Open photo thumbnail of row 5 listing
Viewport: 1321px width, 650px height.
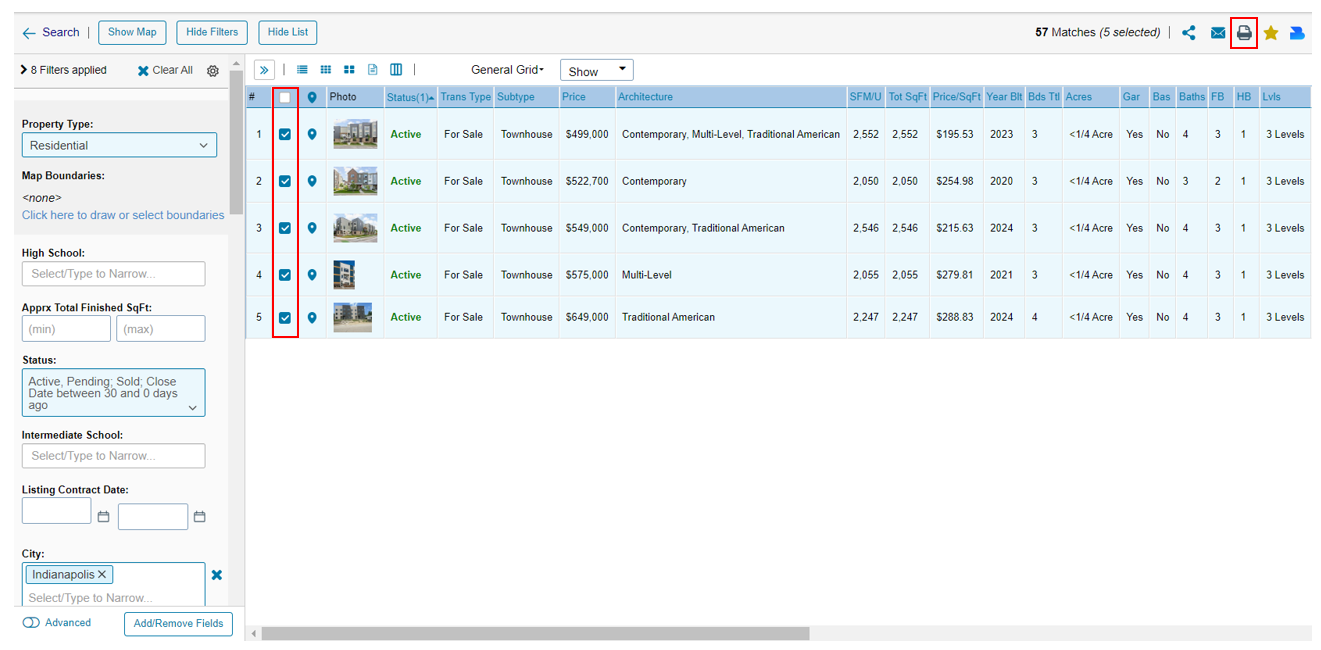click(x=352, y=317)
